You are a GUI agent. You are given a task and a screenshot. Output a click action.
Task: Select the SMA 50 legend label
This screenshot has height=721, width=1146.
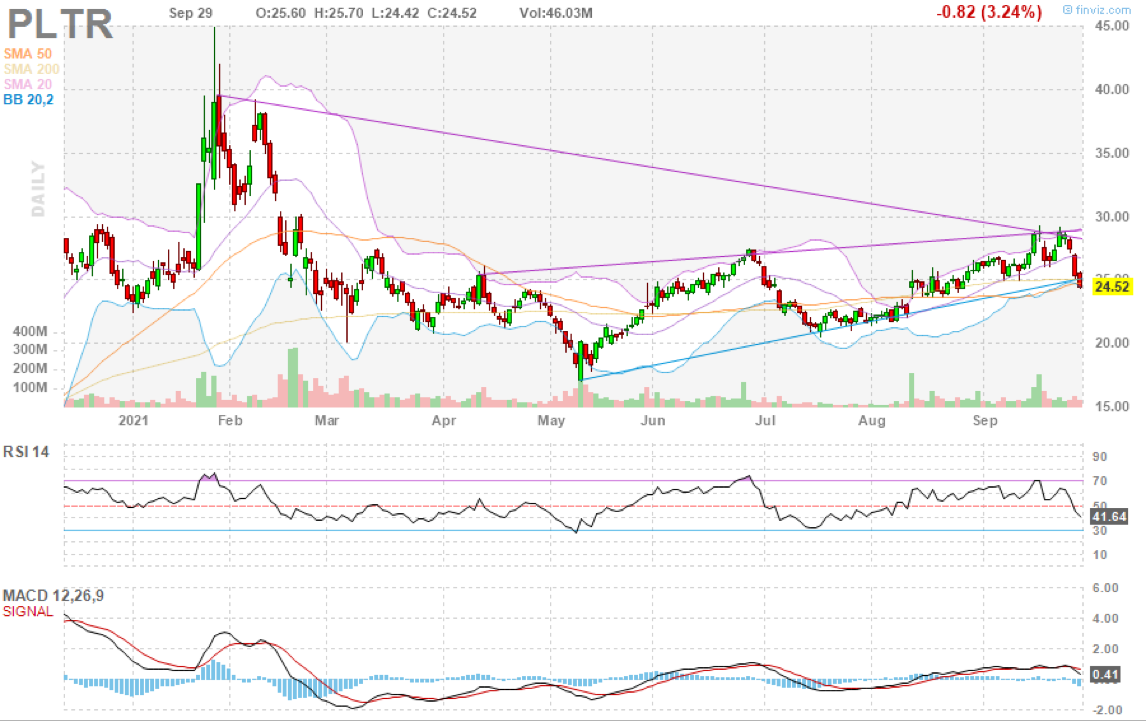pos(28,53)
